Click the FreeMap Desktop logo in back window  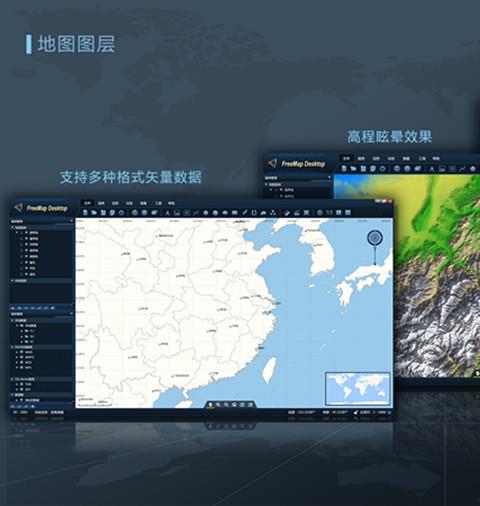(x=297, y=164)
